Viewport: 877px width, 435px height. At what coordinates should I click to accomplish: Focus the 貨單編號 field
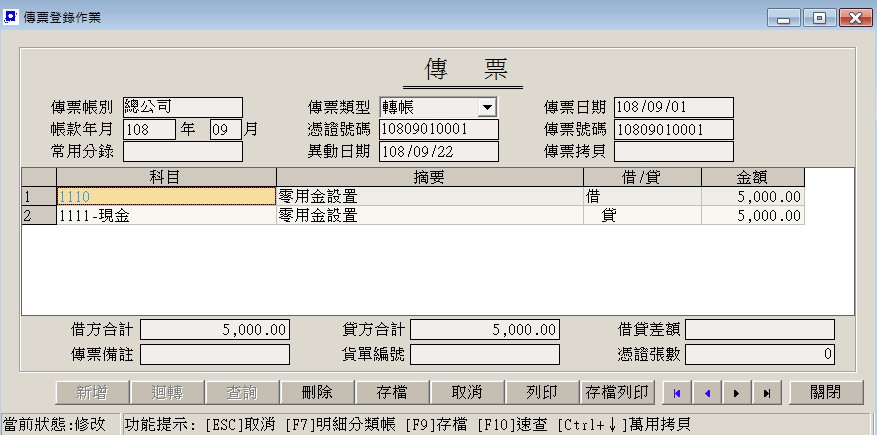[484, 354]
